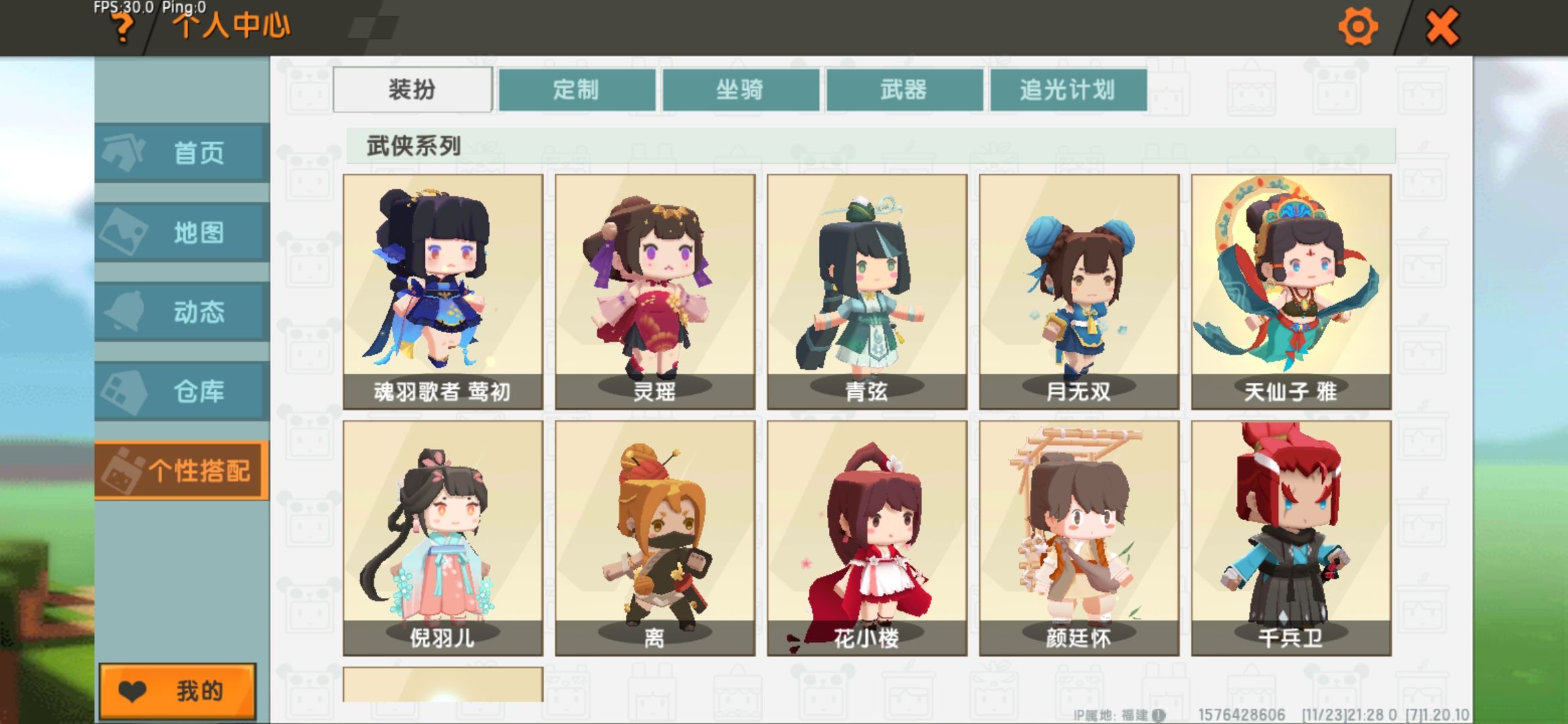The image size is (1568, 724).
Task: Select the 个性搭配 sidebar item
Action: pos(182,471)
